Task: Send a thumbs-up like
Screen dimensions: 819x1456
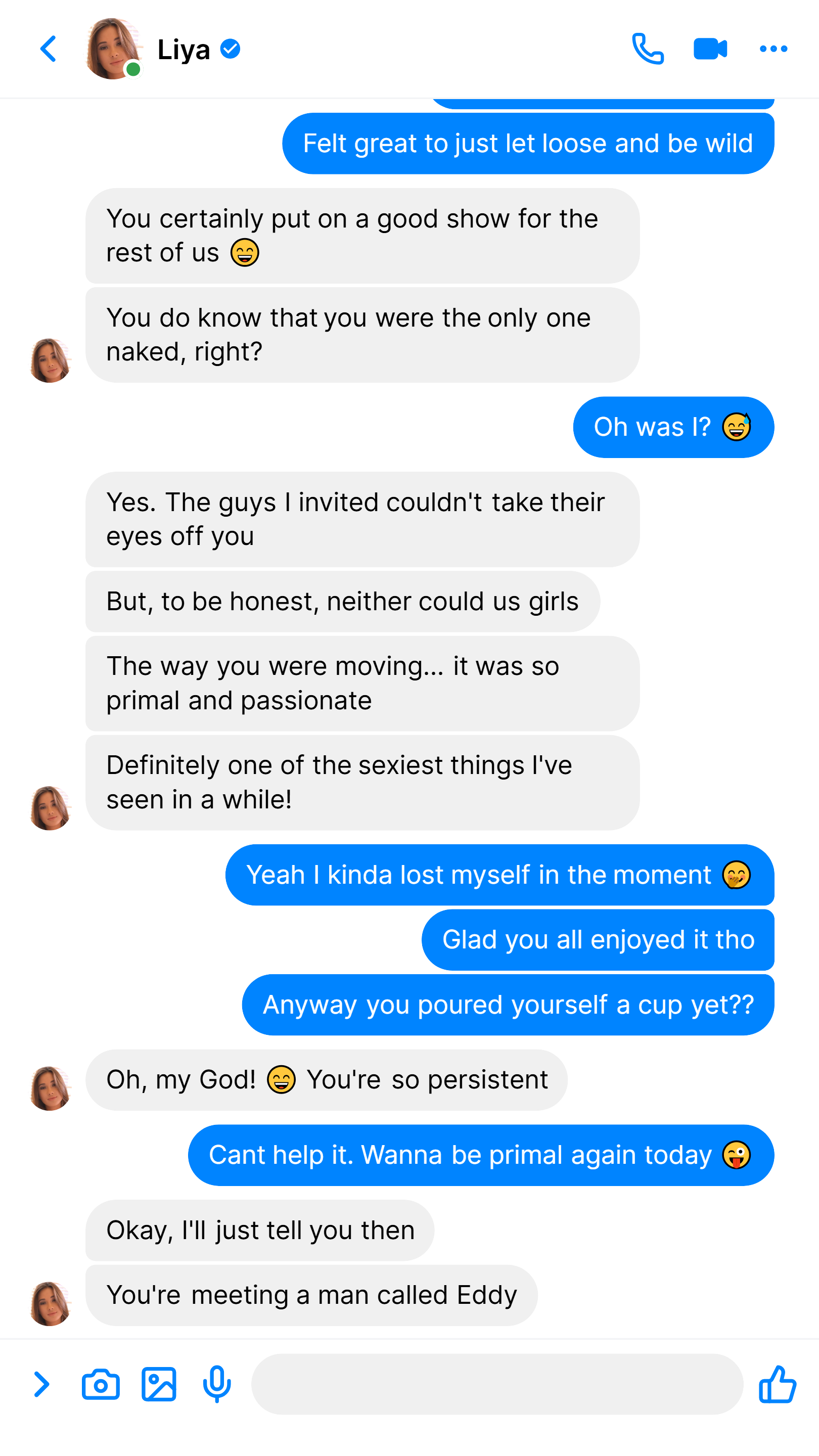Action: [x=777, y=1384]
